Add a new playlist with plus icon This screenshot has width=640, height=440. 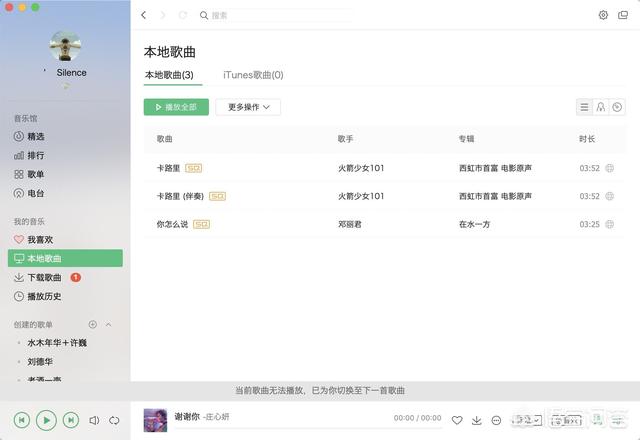(93, 324)
